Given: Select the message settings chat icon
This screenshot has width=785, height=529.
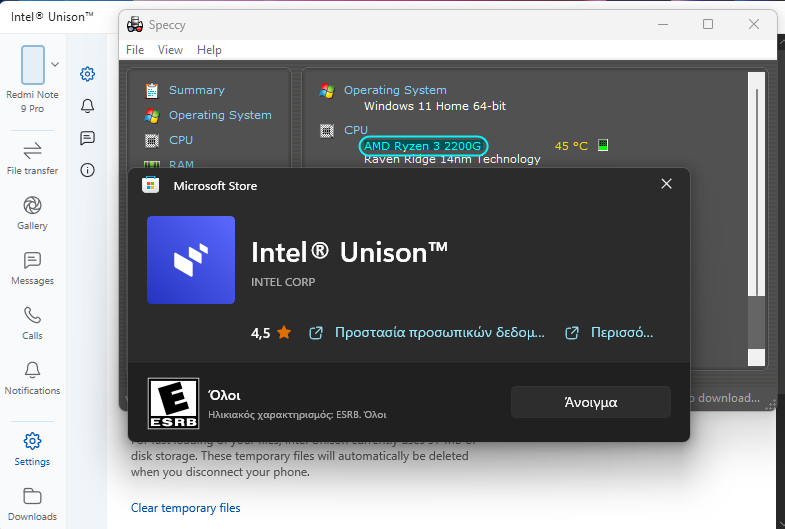Looking at the screenshot, I should [88, 138].
